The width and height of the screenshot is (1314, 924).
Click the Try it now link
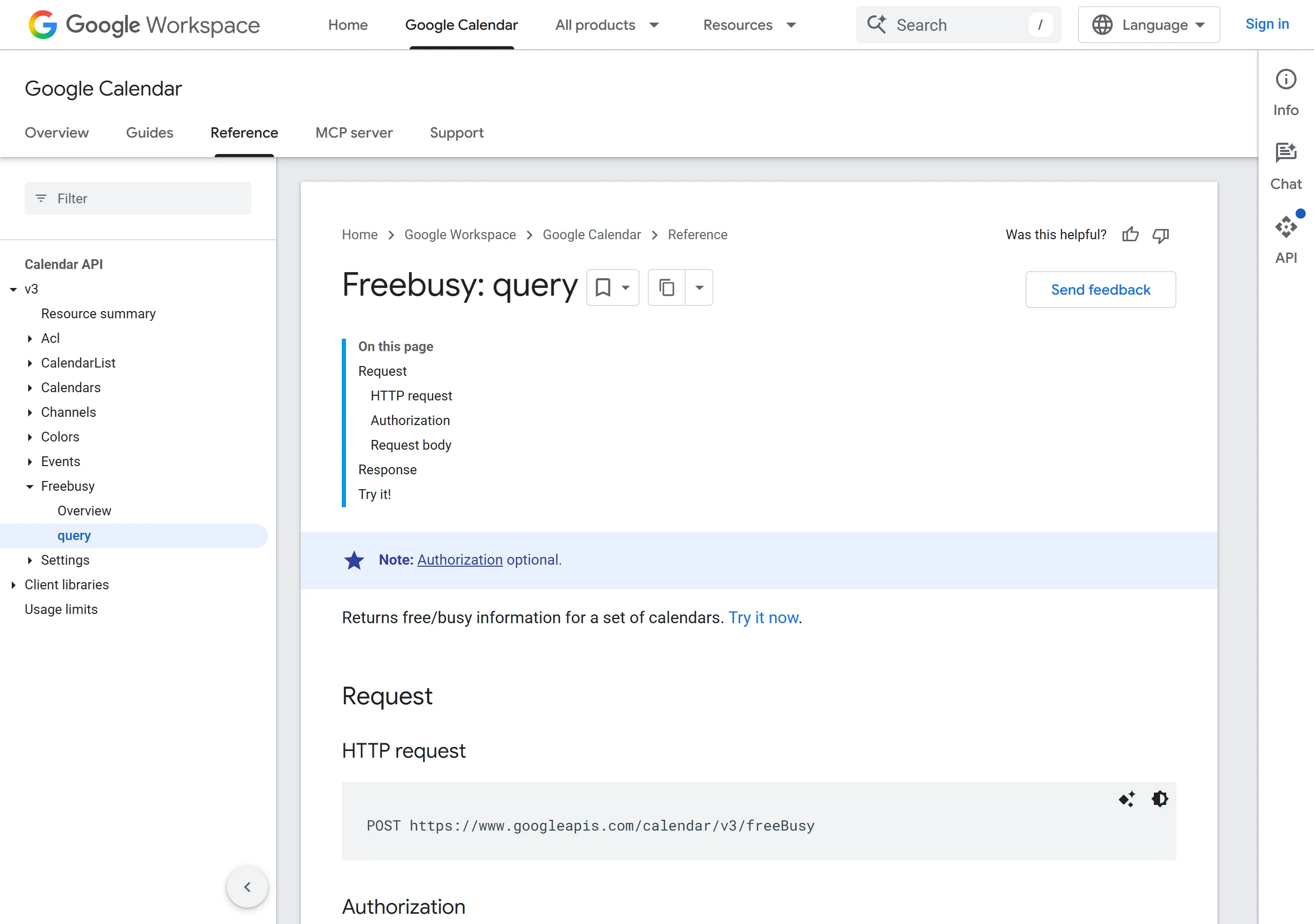763,618
